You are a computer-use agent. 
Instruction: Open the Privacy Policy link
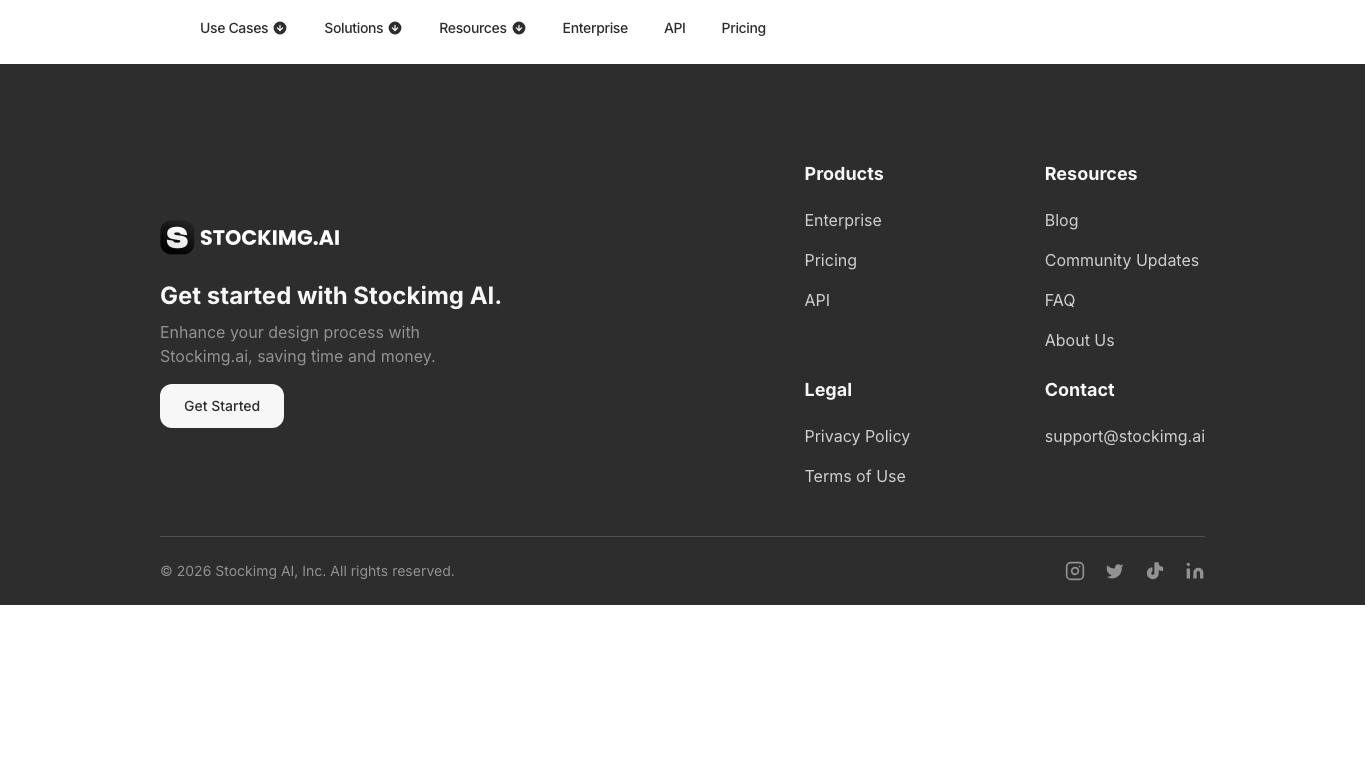point(857,436)
